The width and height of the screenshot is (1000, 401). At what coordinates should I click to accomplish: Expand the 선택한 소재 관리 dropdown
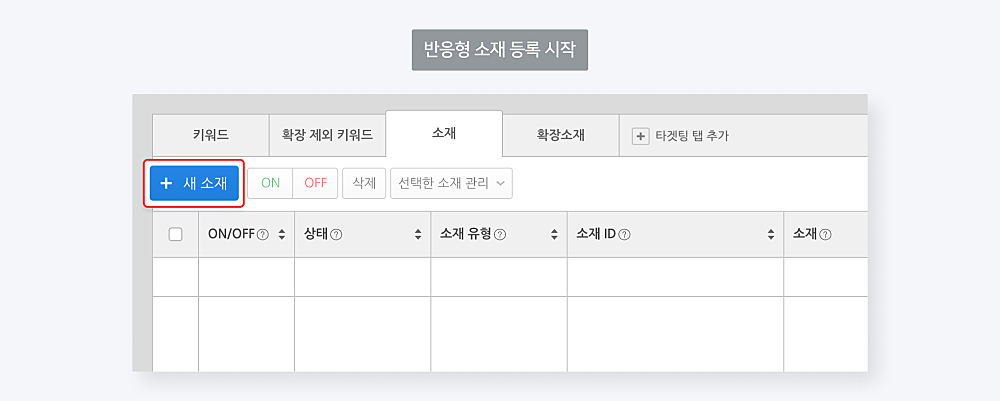tap(451, 184)
